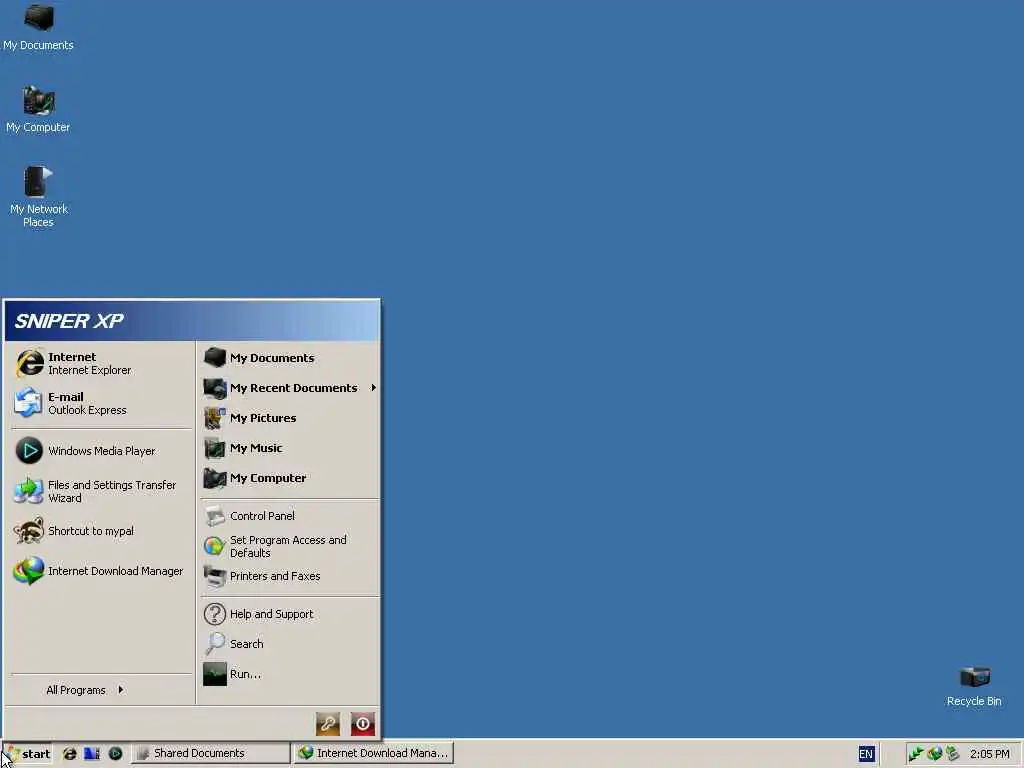Screen dimensions: 1024x768
Task: Open My Documents desktop icon
Action: 39,27
